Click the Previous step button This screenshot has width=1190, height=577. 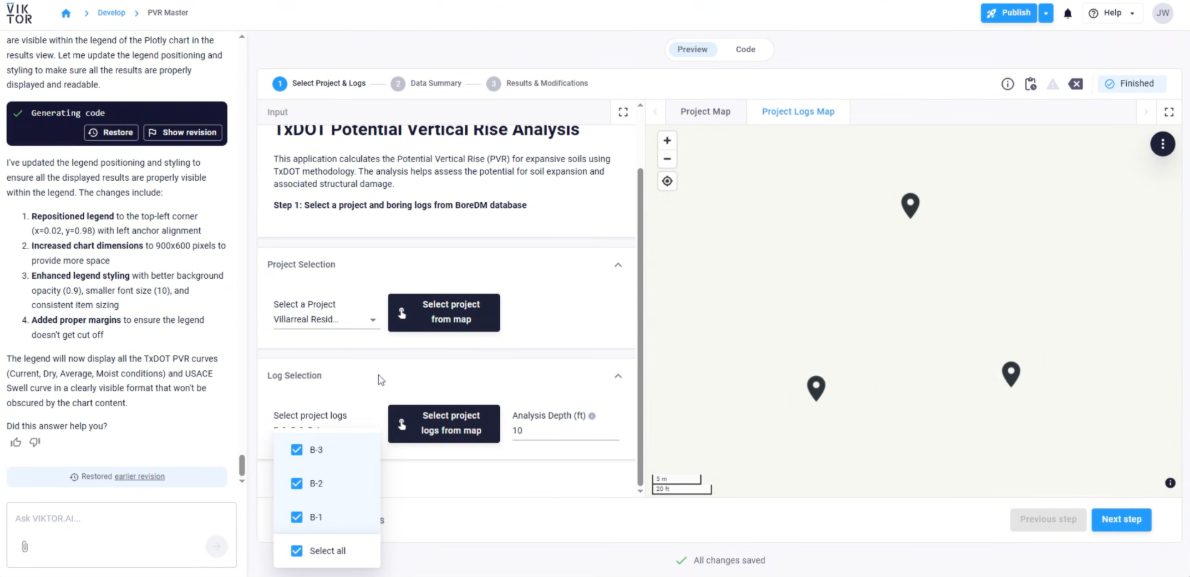point(1048,519)
